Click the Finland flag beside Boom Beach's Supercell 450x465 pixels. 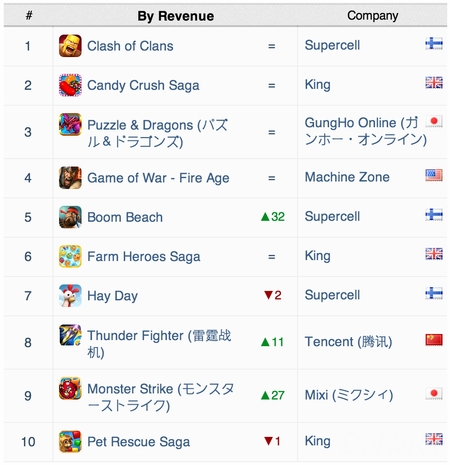coord(434,215)
